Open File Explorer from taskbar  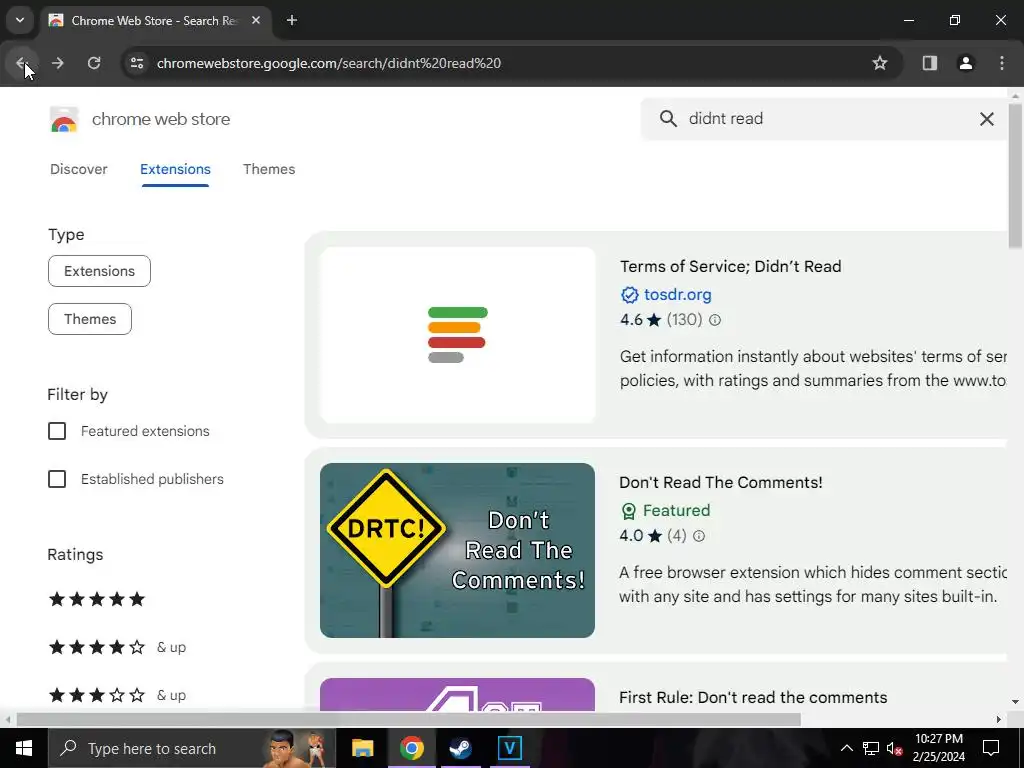362,748
